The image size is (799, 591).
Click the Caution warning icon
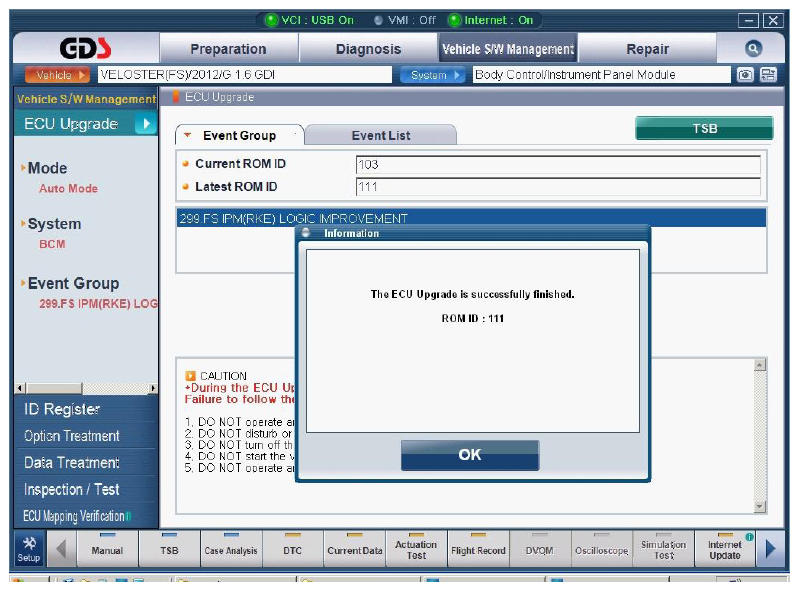(x=190, y=375)
